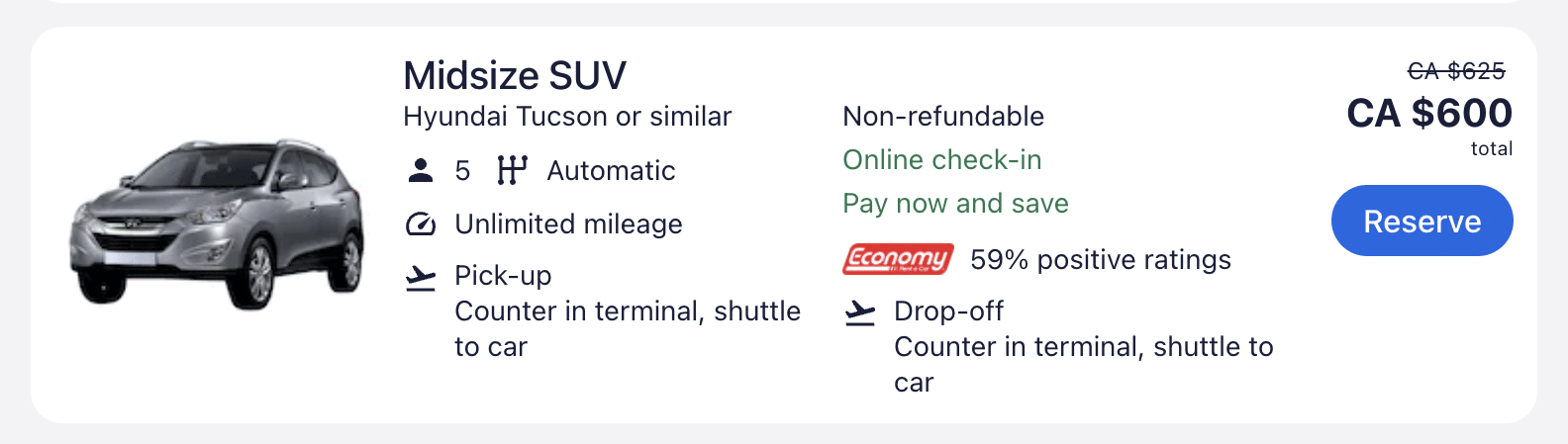Click the CA $600 total price

coord(1428,114)
